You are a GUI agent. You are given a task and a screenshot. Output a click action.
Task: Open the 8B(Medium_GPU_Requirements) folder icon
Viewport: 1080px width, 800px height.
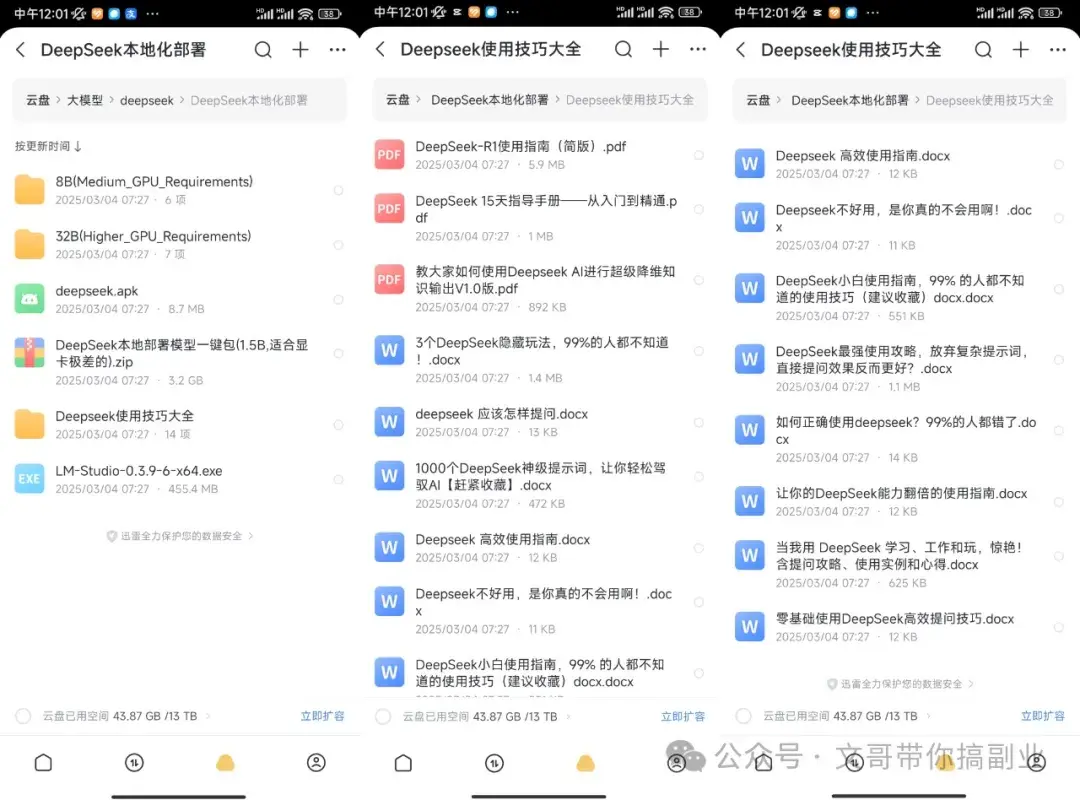coord(30,189)
